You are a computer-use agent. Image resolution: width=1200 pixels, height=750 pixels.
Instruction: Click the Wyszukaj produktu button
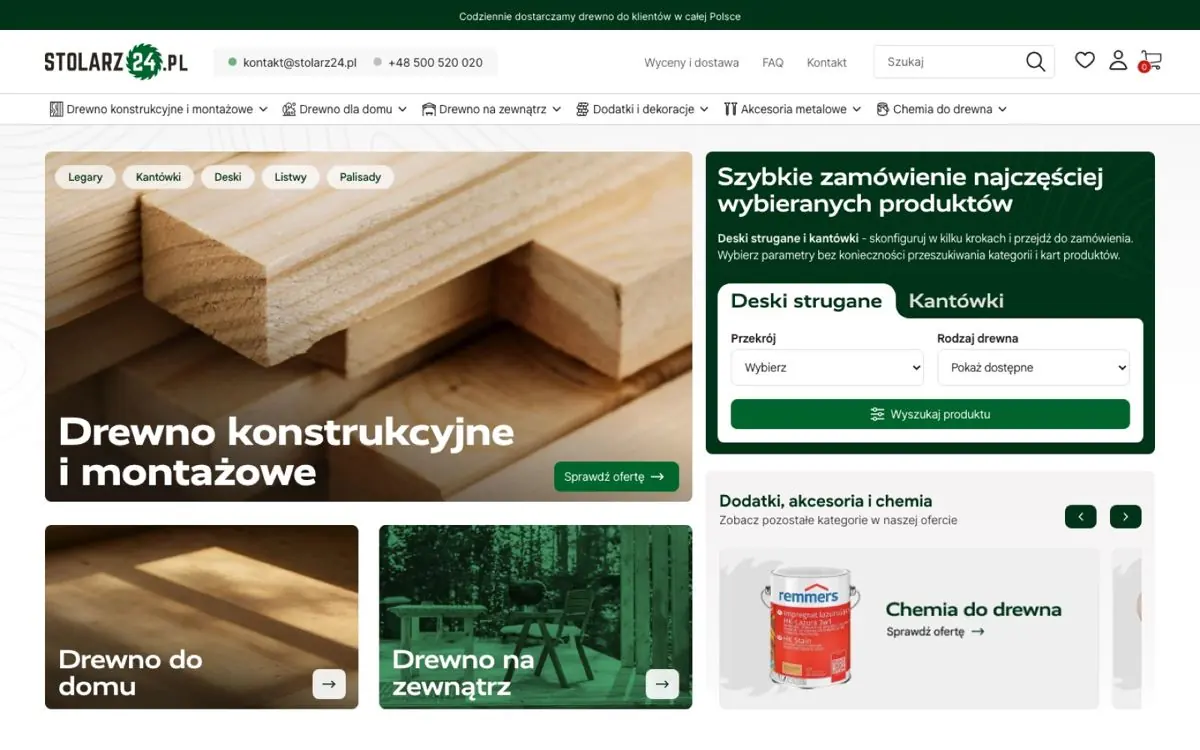pyautogui.click(x=930, y=414)
